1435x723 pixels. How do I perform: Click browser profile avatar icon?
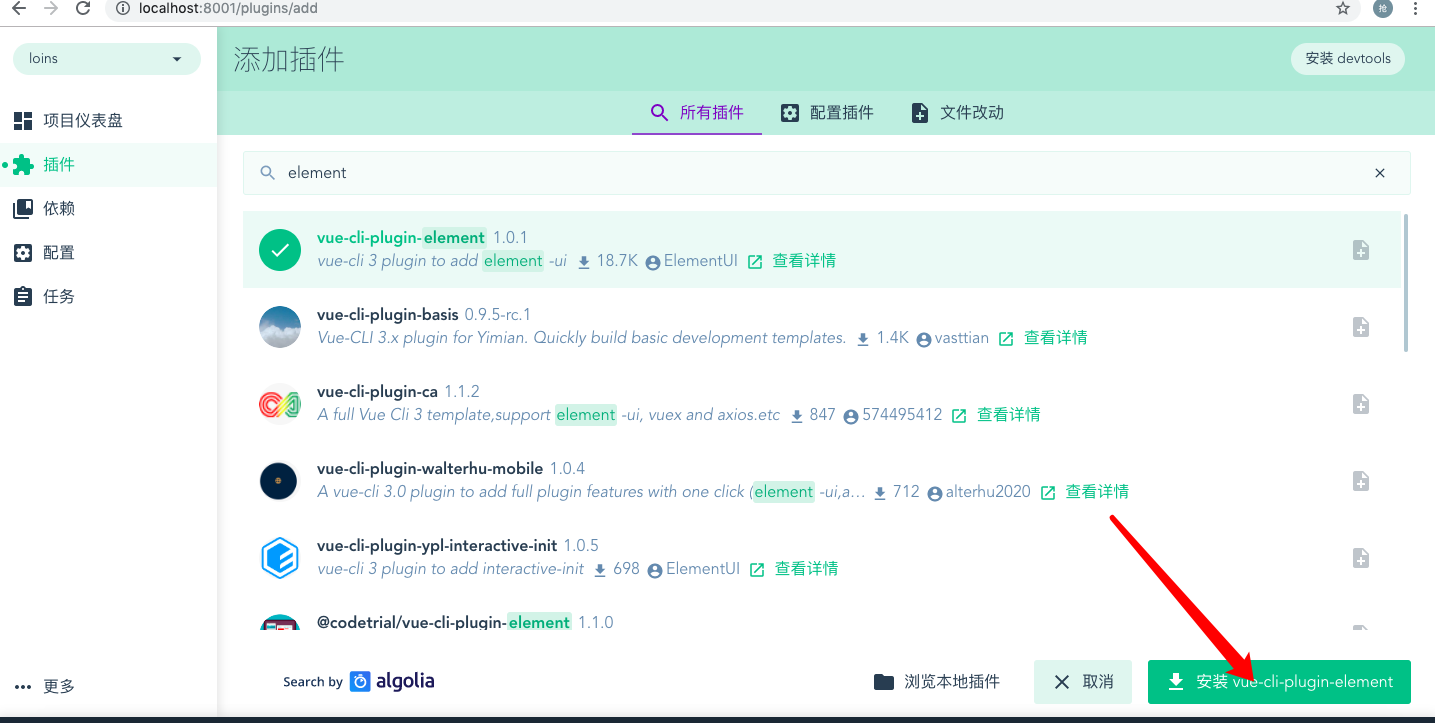click(1382, 8)
